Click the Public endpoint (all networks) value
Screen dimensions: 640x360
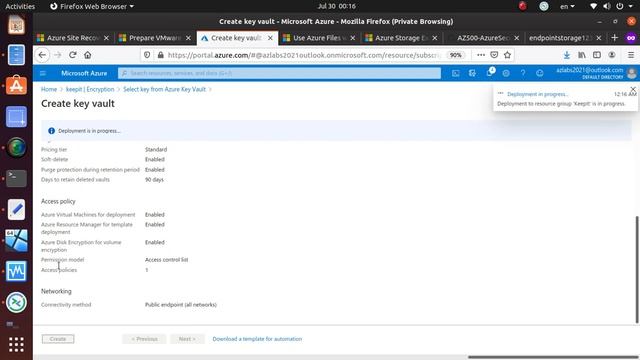point(181,304)
